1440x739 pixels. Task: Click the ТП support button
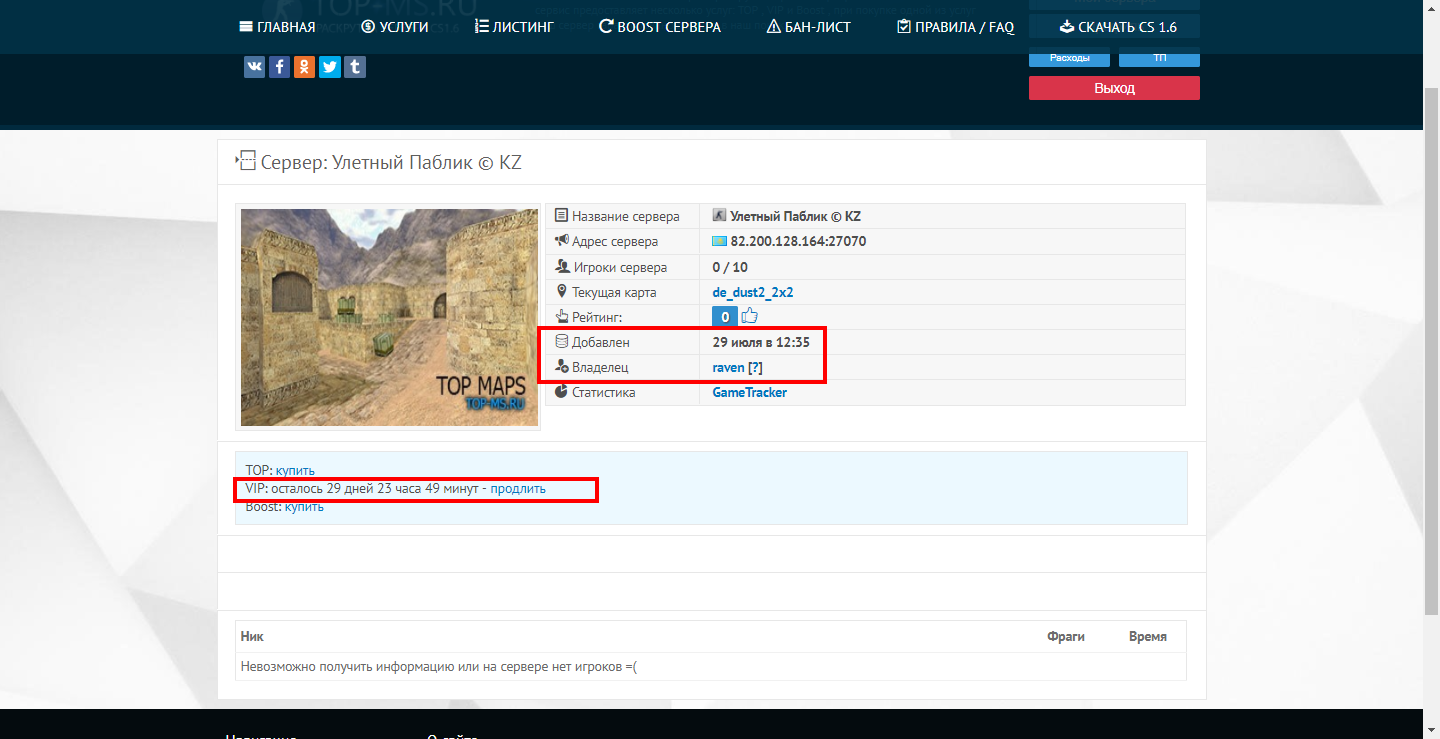1159,58
